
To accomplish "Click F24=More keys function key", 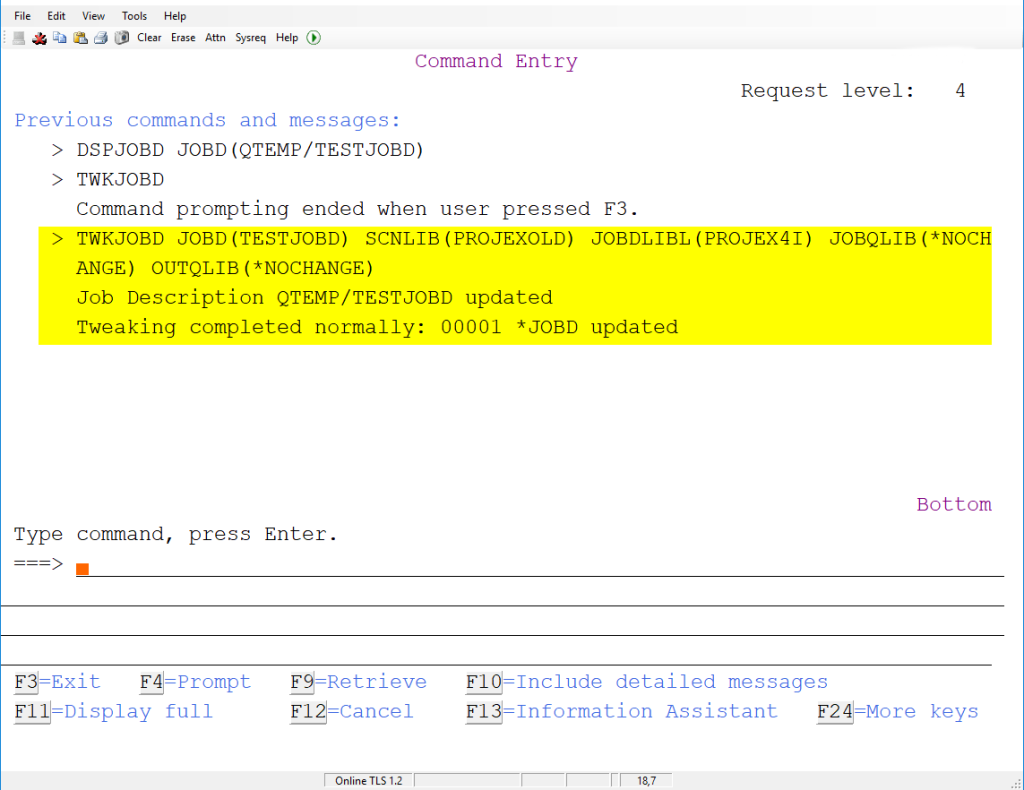I will 898,711.
